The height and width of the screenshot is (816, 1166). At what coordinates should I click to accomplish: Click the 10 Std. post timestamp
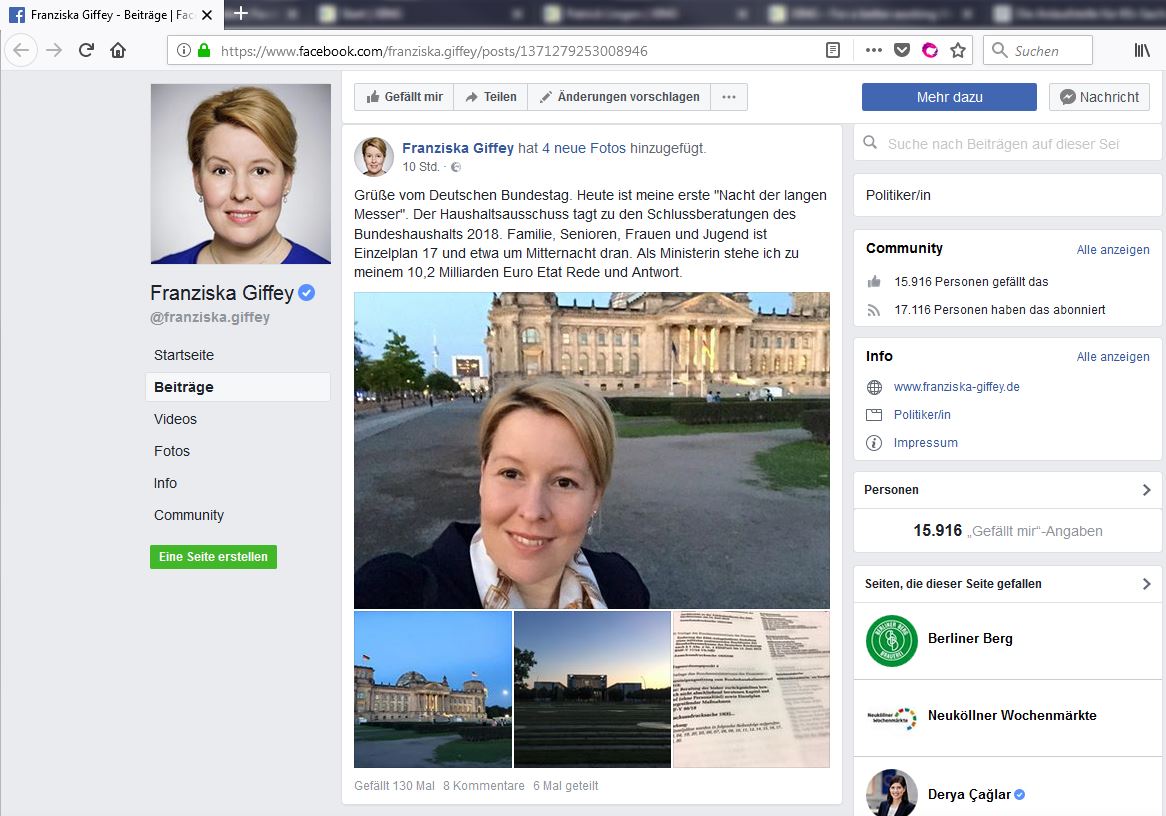click(421, 167)
